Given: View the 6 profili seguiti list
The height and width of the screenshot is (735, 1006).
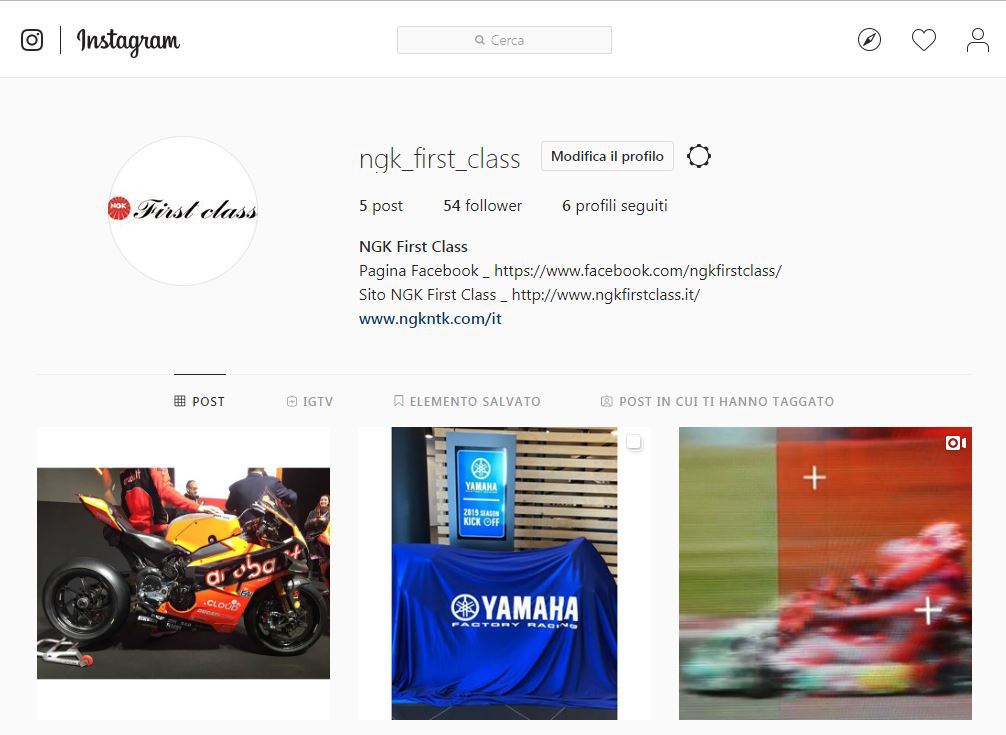Looking at the screenshot, I should coord(615,206).
